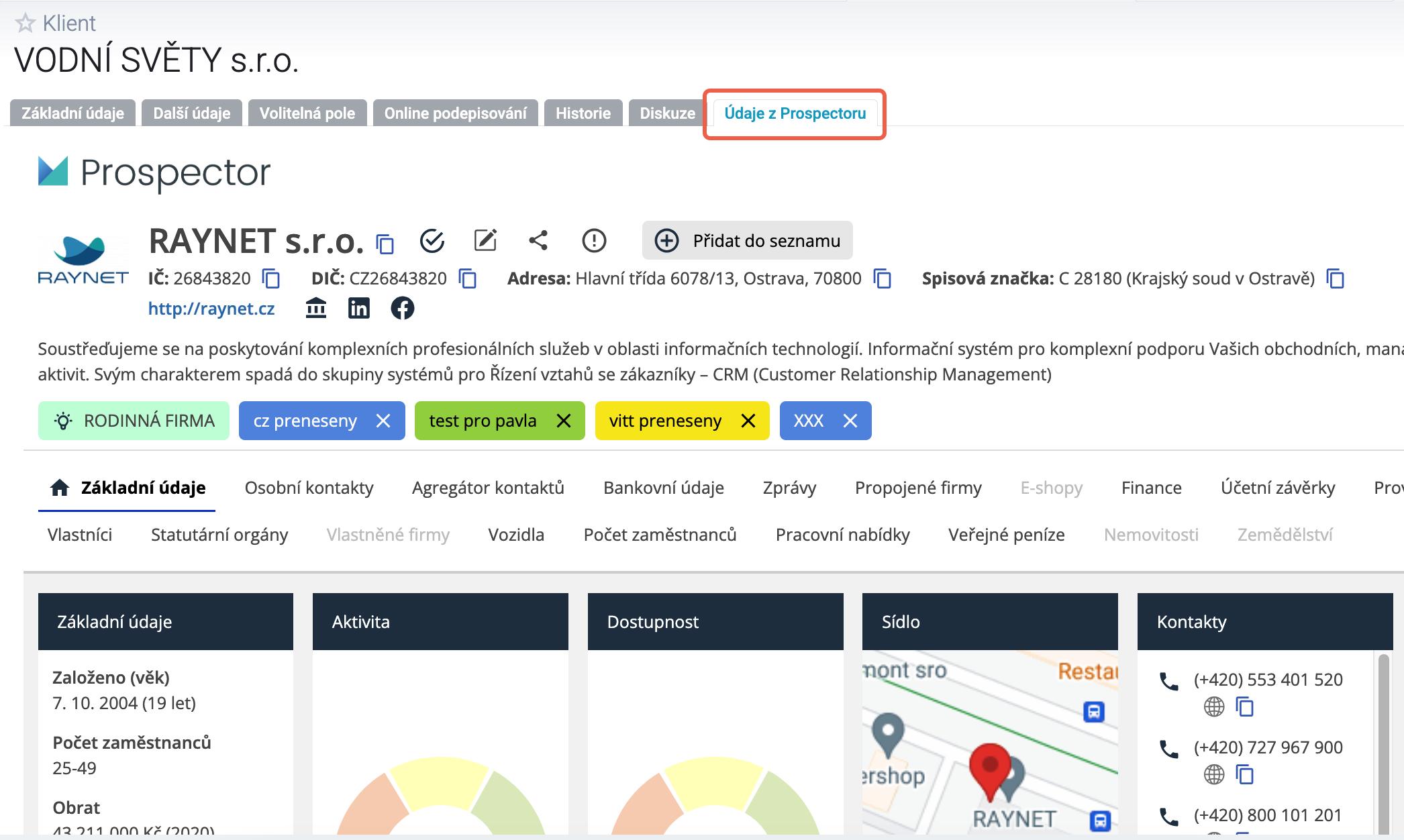
Task: Share the RAYNET company profile
Action: [x=538, y=240]
